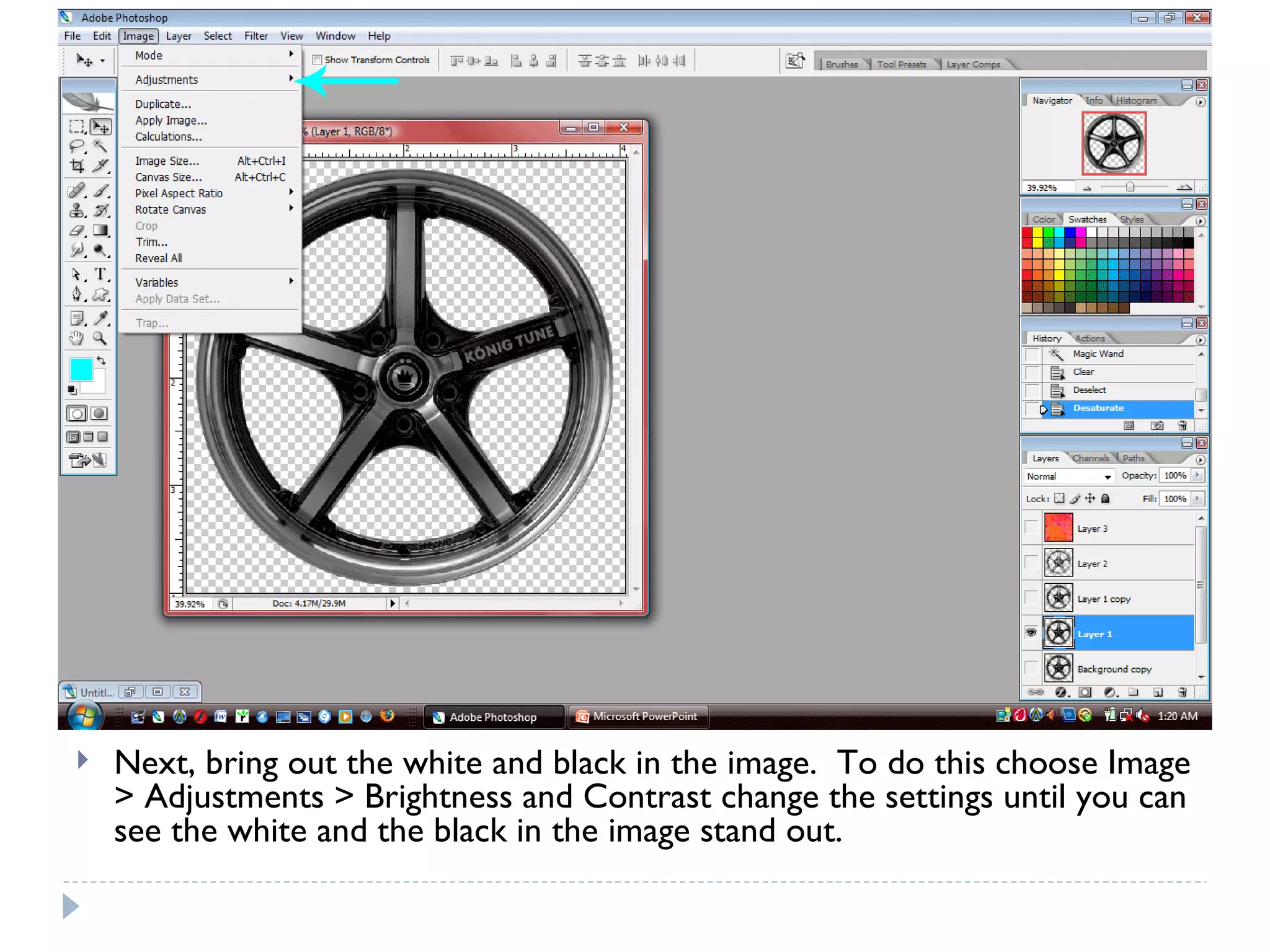Image resolution: width=1270 pixels, height=952 pixels.
Task: Select the Crop tool
Action: coord(77,165)
